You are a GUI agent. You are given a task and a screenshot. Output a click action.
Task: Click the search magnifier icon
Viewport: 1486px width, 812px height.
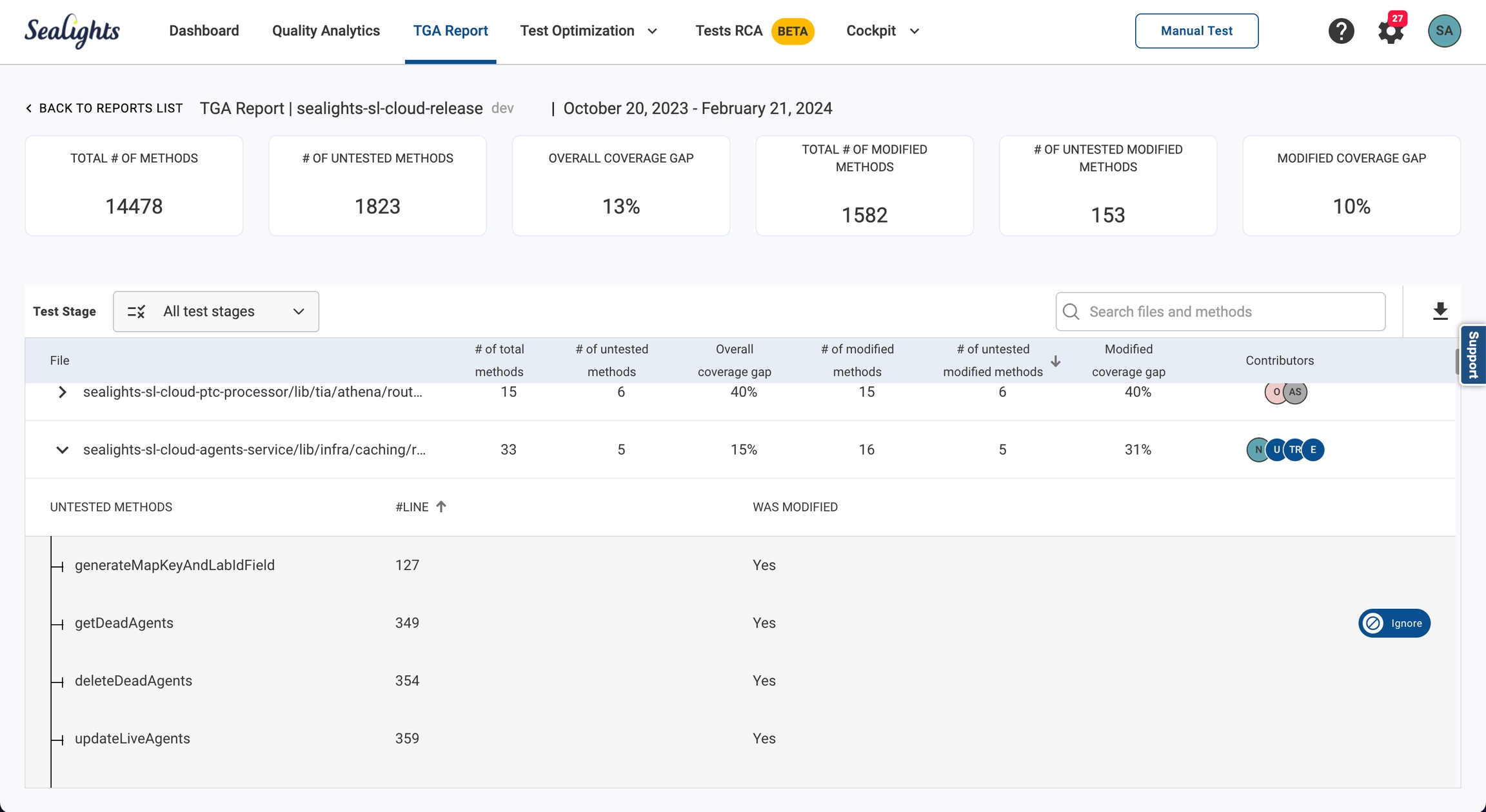(1071, 312)
